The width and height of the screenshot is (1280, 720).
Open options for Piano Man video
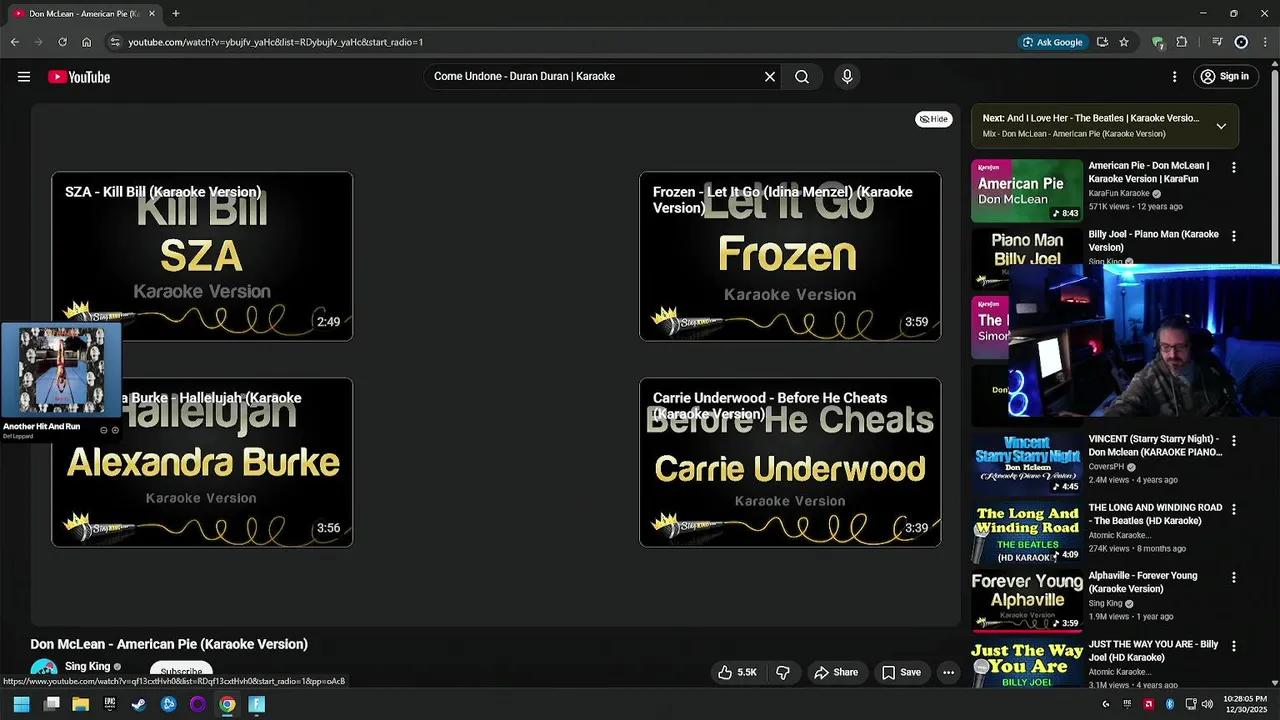coord(1233,236)
